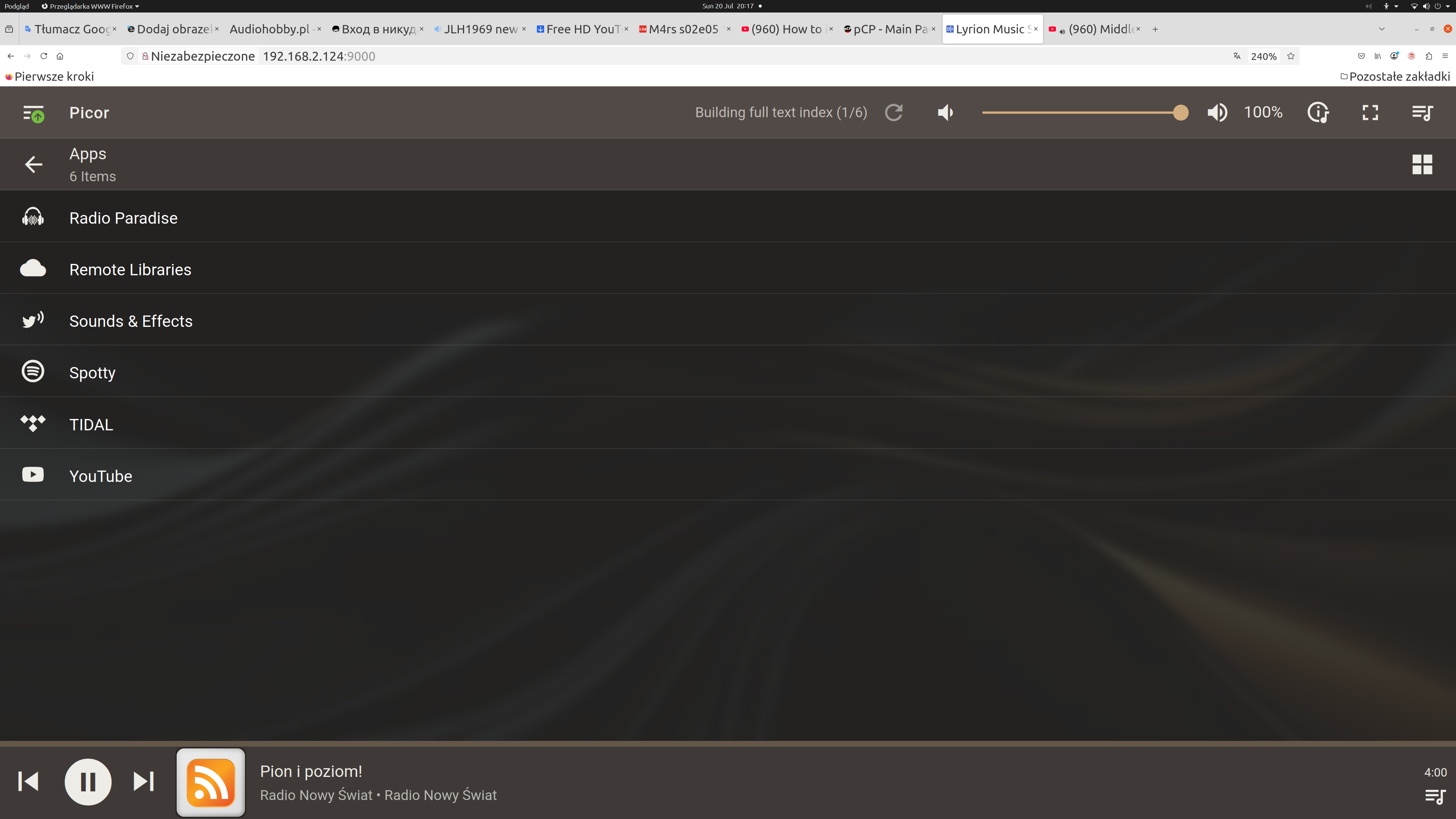Screen dimensions: 1456x819
Task: Reload the page in Firefox
Action: coord(44,56)
